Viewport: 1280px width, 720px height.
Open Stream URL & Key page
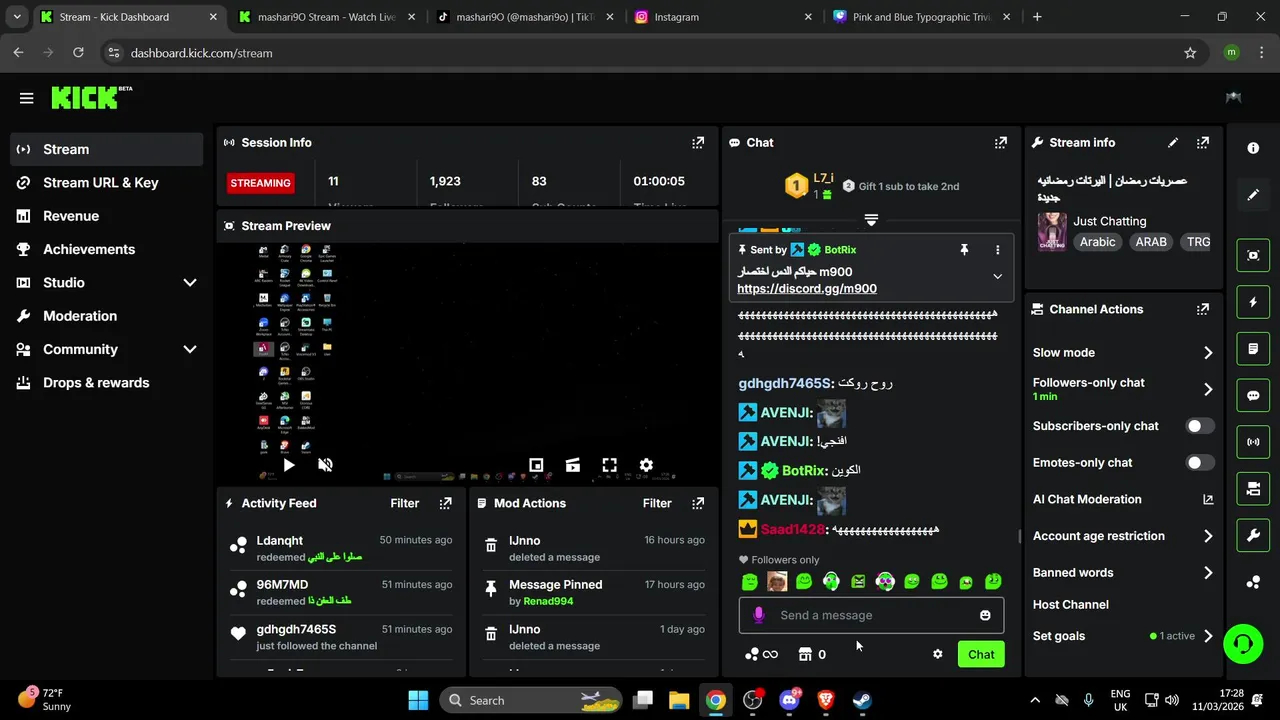point(107,183)
